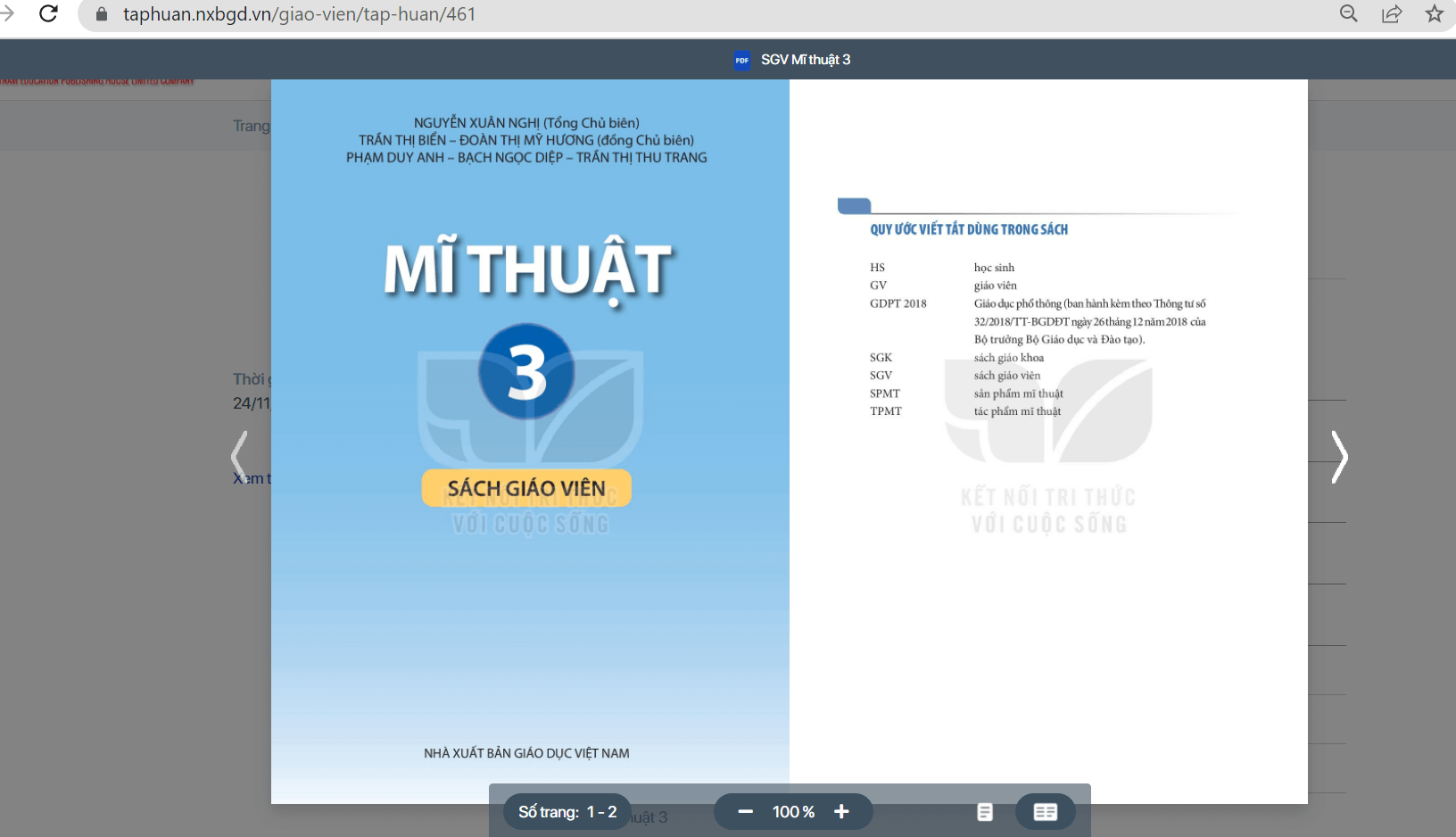Click the abbreviation GDPT 2018
The image size is (1456, 837).
[898, 303]
